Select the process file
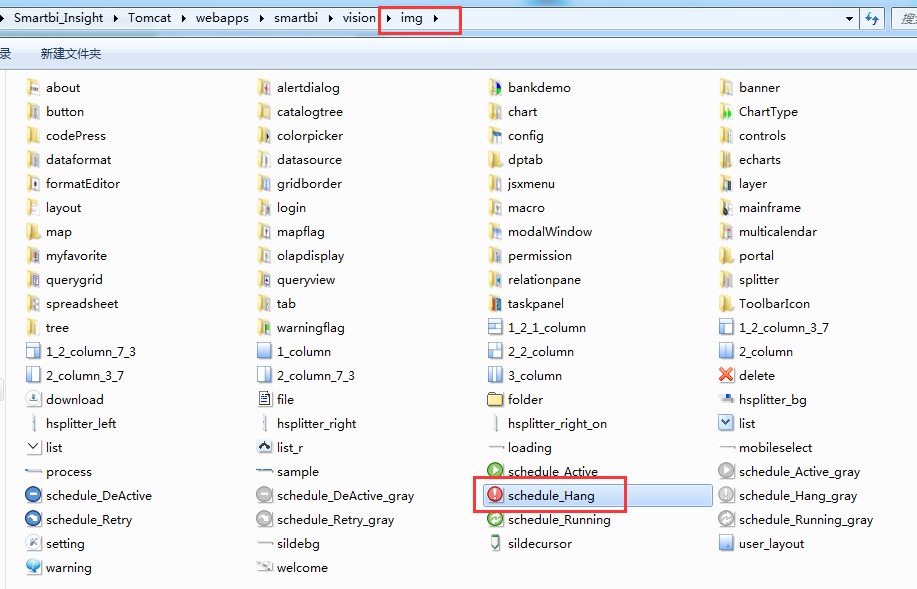Viewport: 917px width, 589px height. 59,471
